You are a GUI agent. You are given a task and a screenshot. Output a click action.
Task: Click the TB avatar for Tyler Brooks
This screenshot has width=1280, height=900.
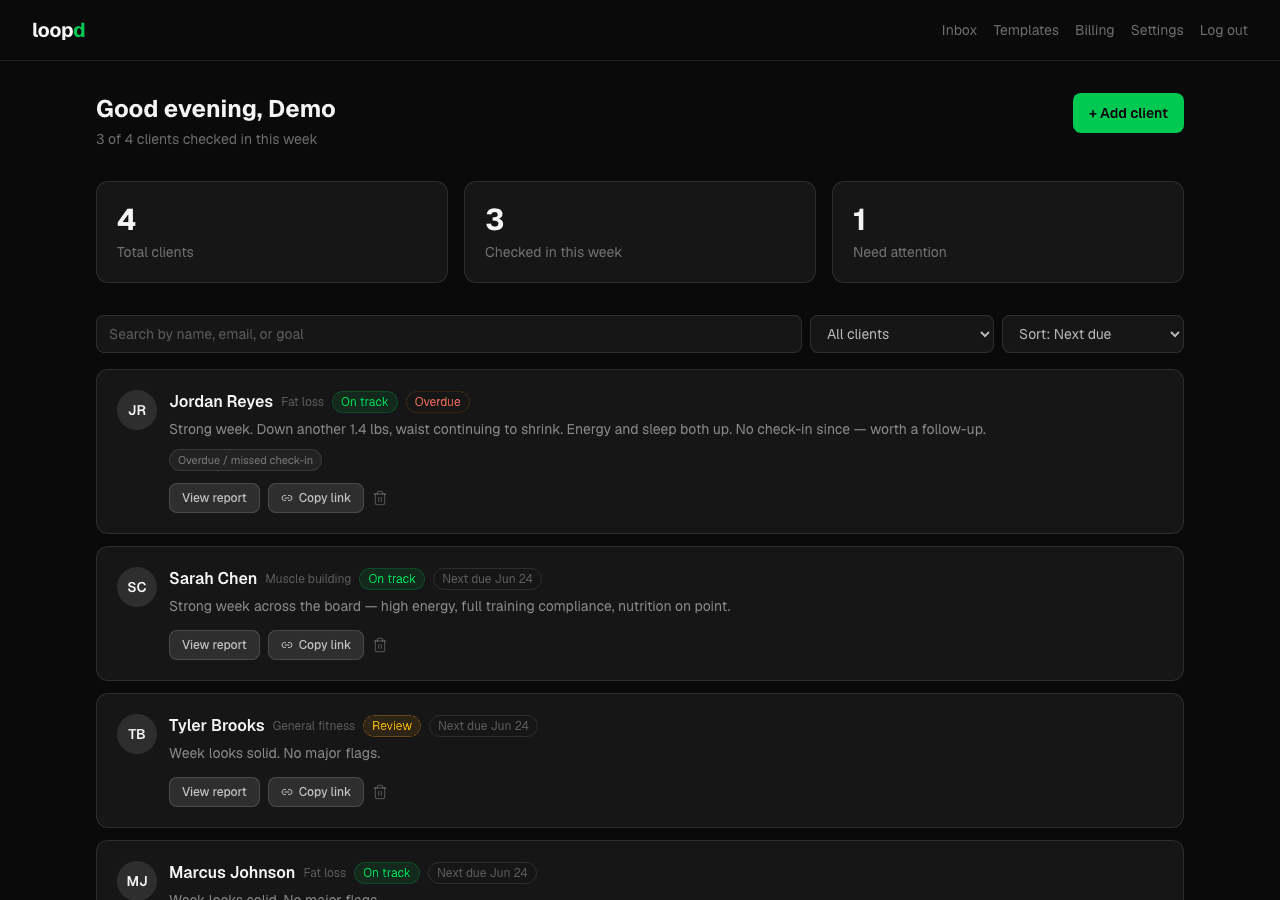click(137, 734)
